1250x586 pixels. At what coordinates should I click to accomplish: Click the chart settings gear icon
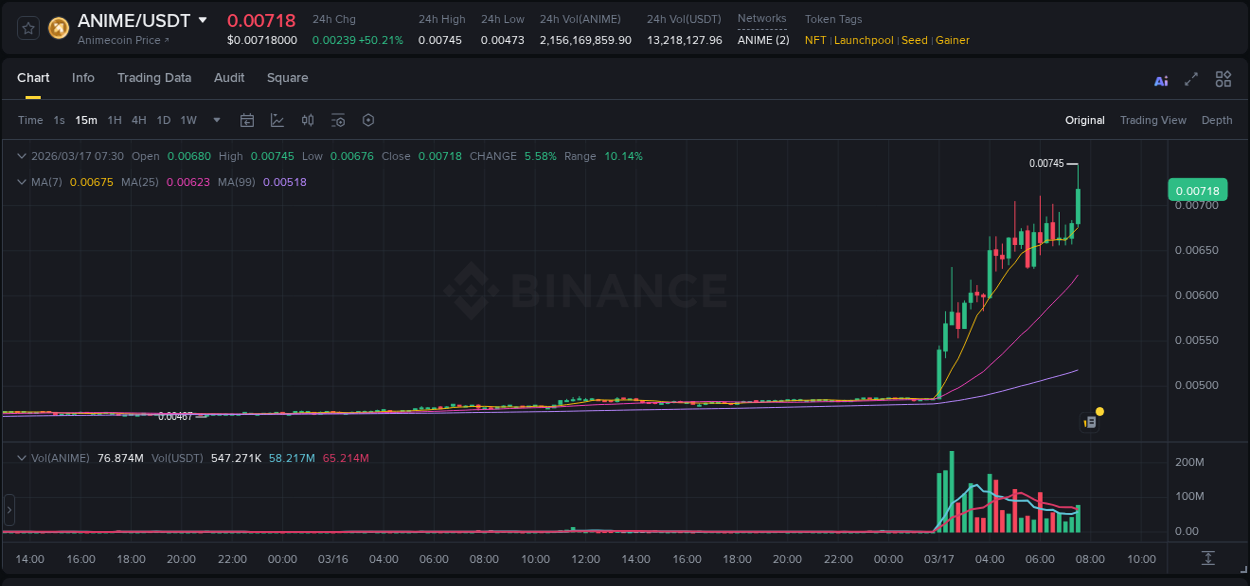[x=368, y=120]
